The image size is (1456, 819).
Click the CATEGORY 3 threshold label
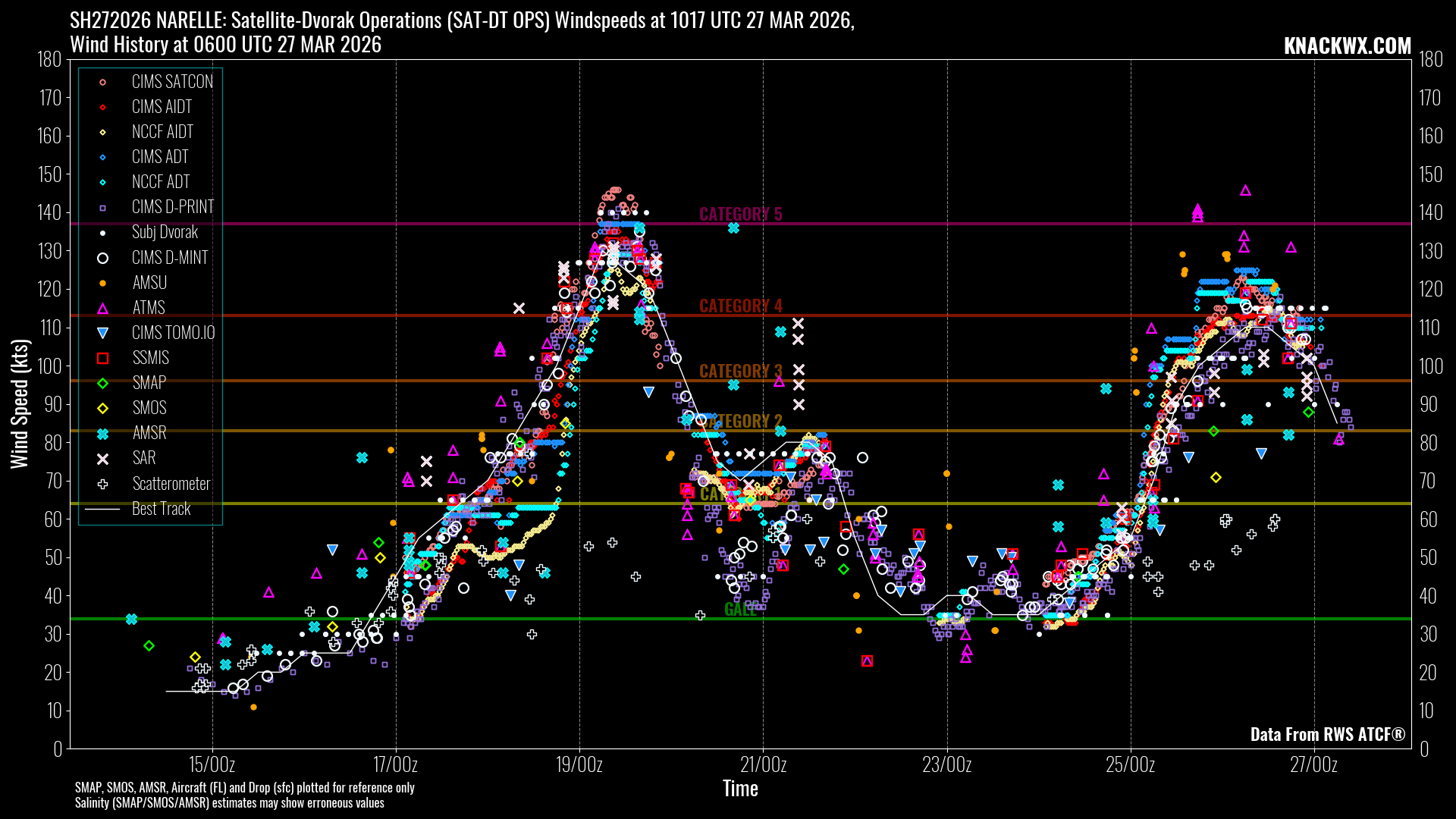[x=740, y=372]
